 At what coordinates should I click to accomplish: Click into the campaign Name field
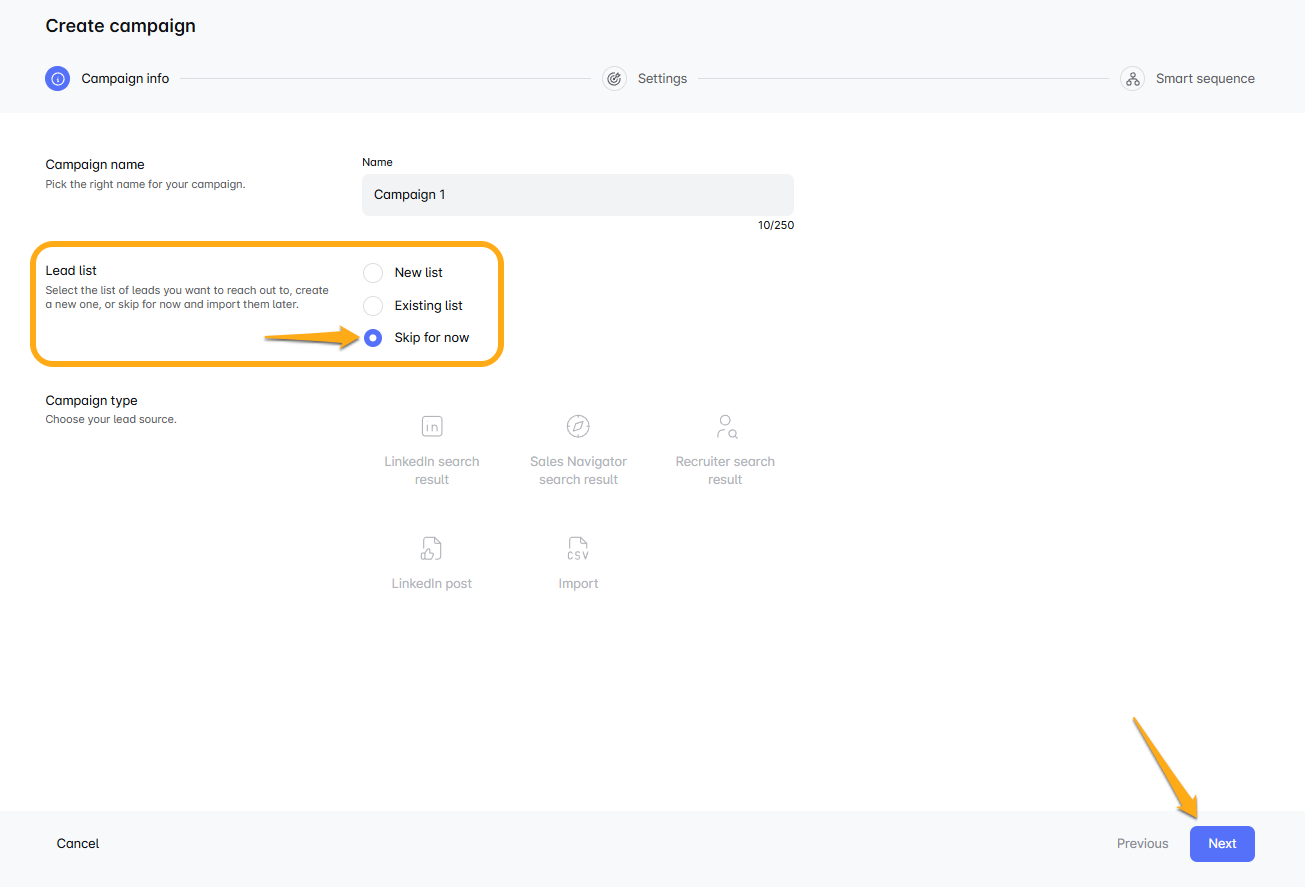tap(577, 195)
